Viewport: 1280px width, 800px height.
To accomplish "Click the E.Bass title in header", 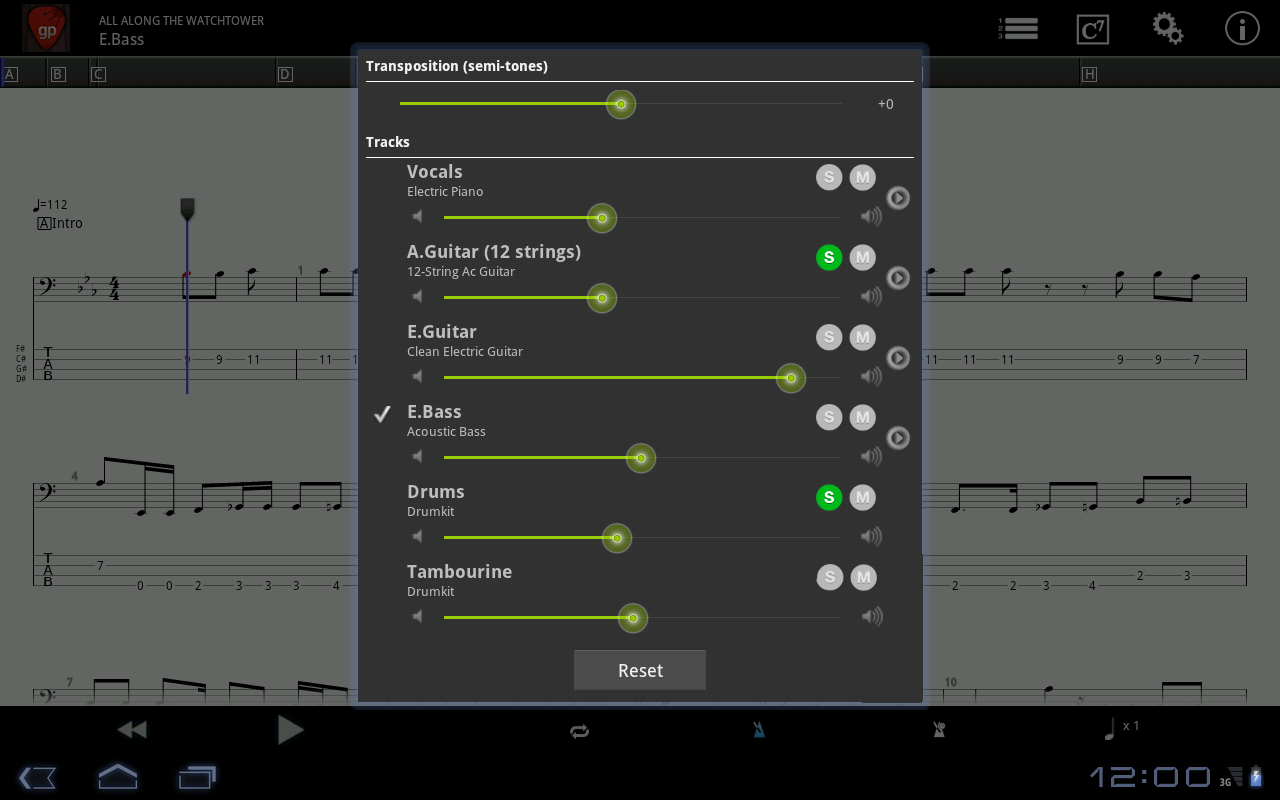I will (x=121, y=40).
